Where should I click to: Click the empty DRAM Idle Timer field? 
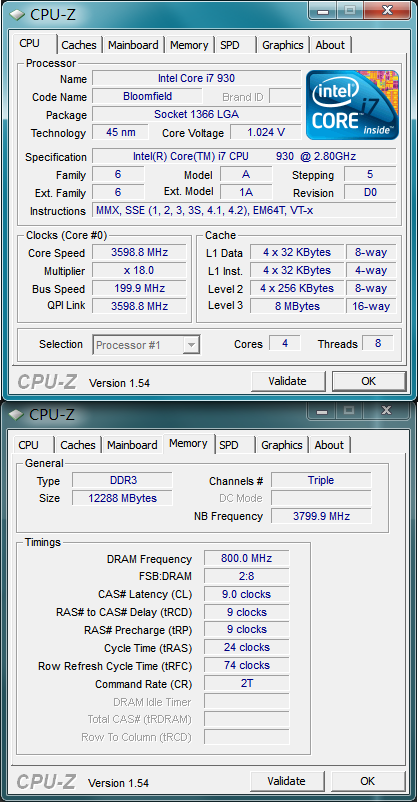(x=247, y=701)
